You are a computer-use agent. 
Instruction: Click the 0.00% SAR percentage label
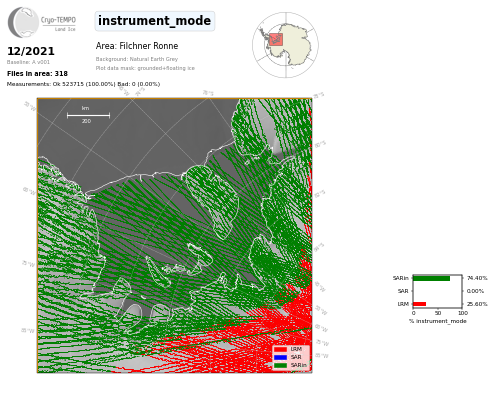point(475,291)
